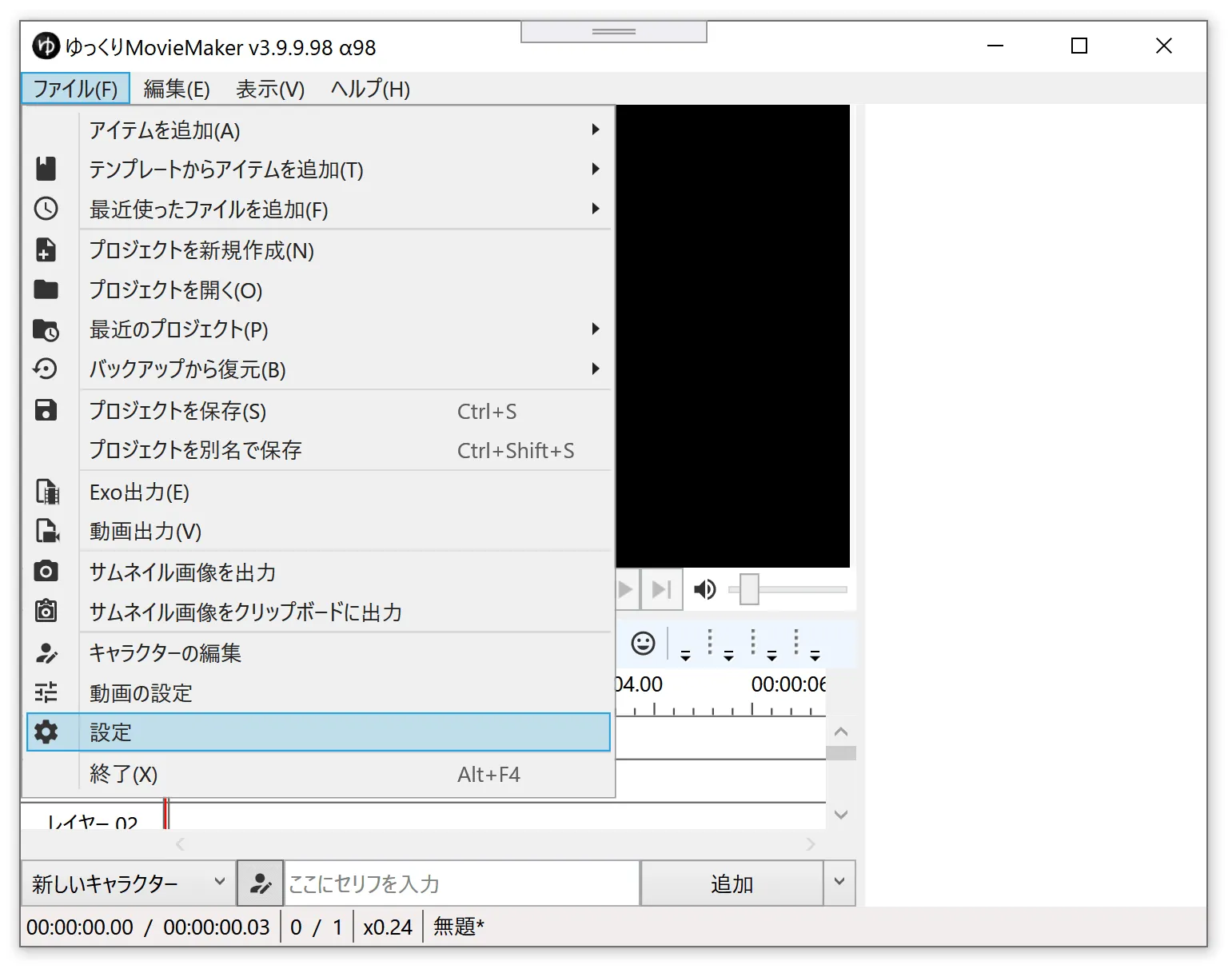The width and height of the screenshot is (1232, 973).
Task: Expand 最近使ったファイルを追加(F) submenu
Action: 596,209
